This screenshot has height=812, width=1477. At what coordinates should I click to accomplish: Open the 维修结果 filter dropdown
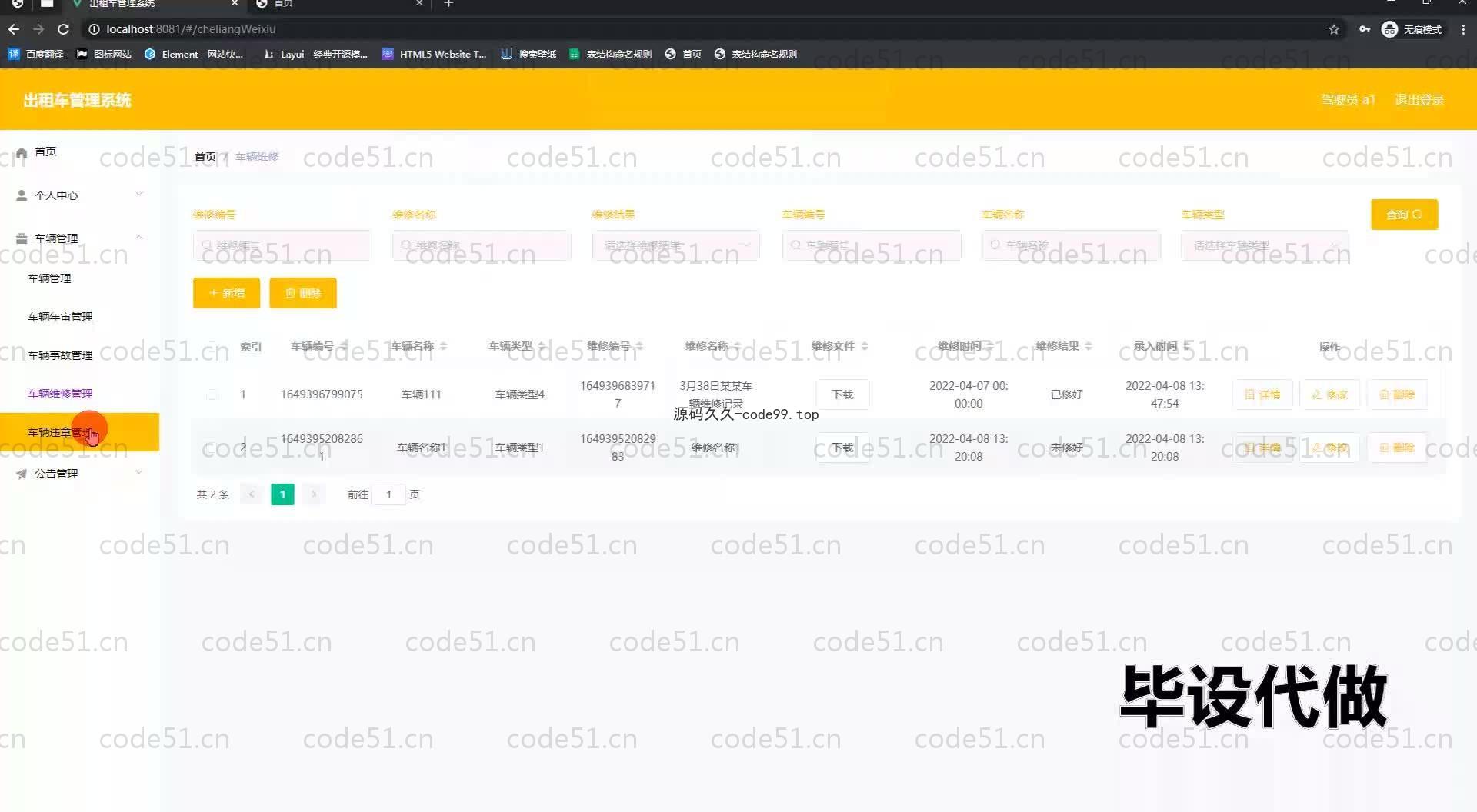[675, 245]
